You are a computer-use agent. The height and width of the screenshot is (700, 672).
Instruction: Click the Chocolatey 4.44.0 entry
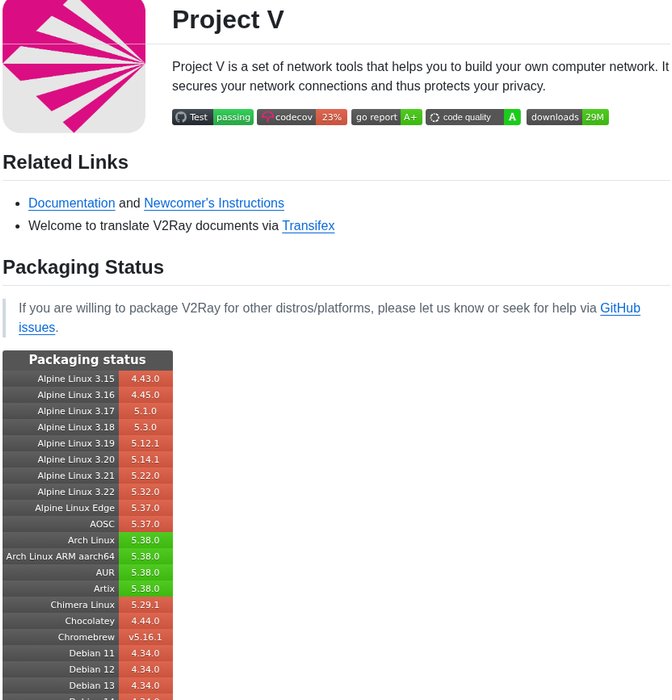[x=145, y=621]
